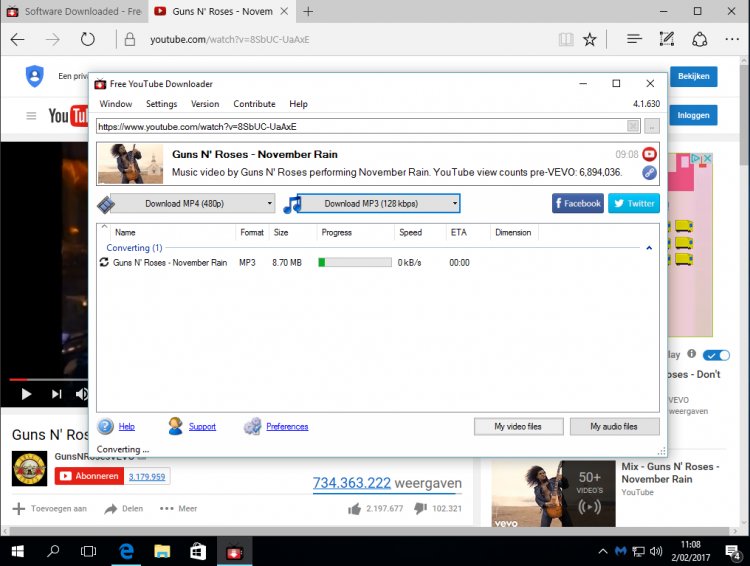Viewport: 750px width, 566px height.
Task: Click the Preferences gear icon
Action: 252,426
